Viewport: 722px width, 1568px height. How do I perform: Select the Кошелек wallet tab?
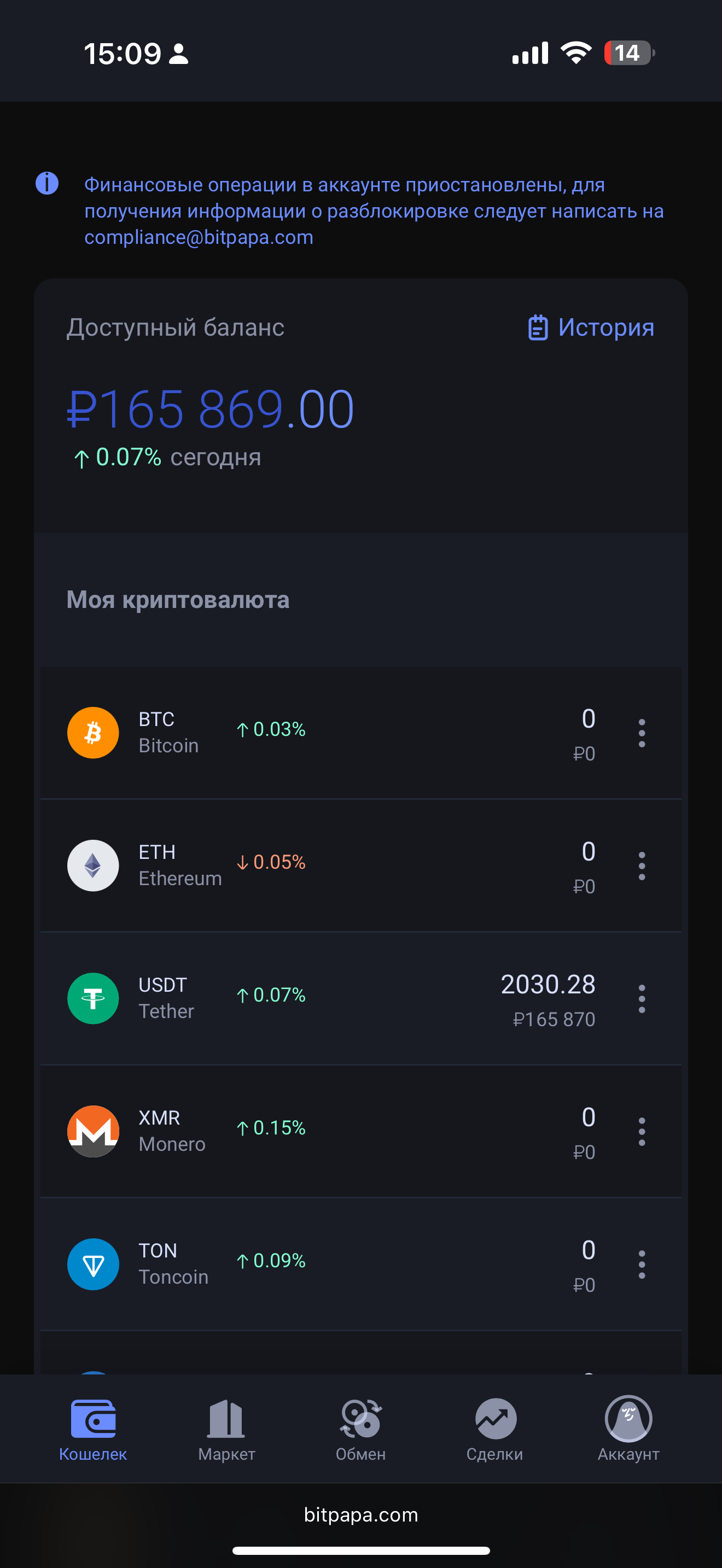click(92, 1429)
